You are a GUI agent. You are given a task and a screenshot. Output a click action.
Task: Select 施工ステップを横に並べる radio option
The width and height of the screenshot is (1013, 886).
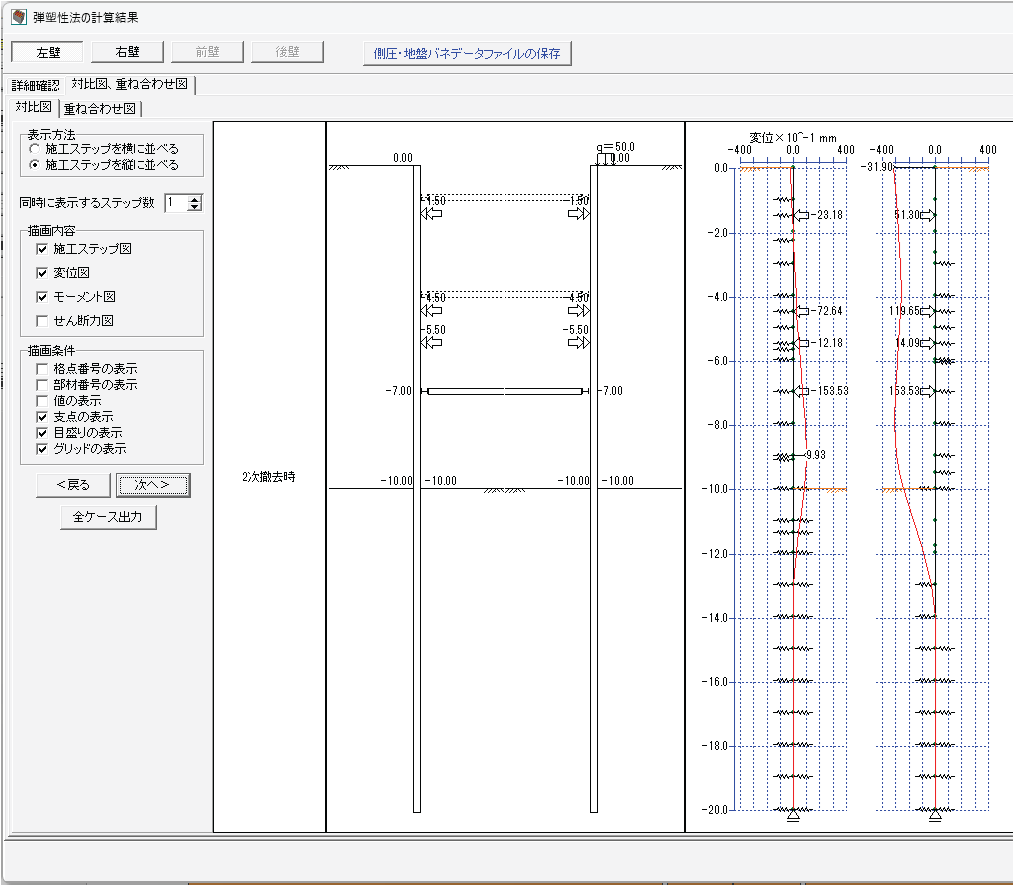[36, 149]
